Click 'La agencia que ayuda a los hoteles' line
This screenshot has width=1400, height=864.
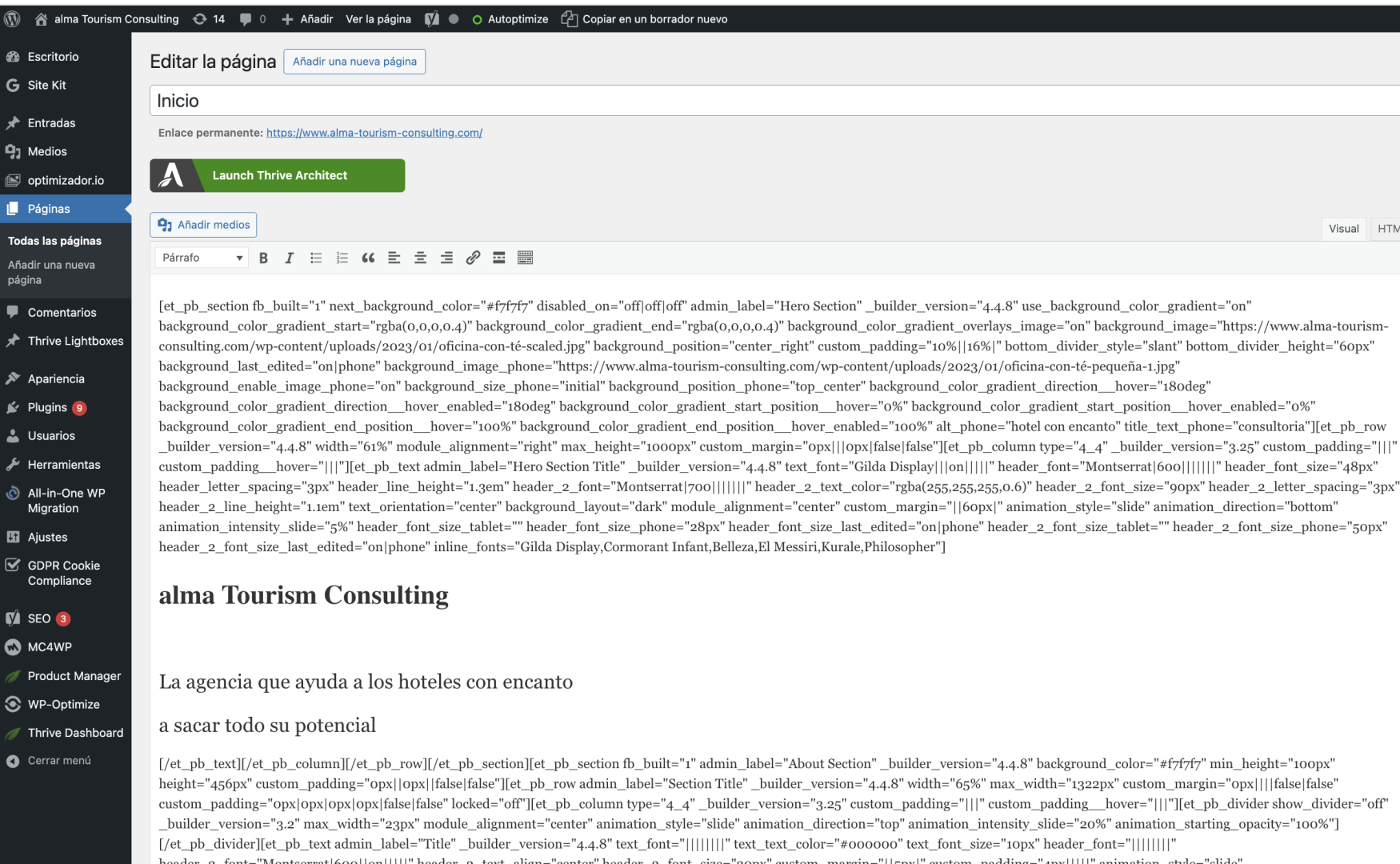click(366, 682)
